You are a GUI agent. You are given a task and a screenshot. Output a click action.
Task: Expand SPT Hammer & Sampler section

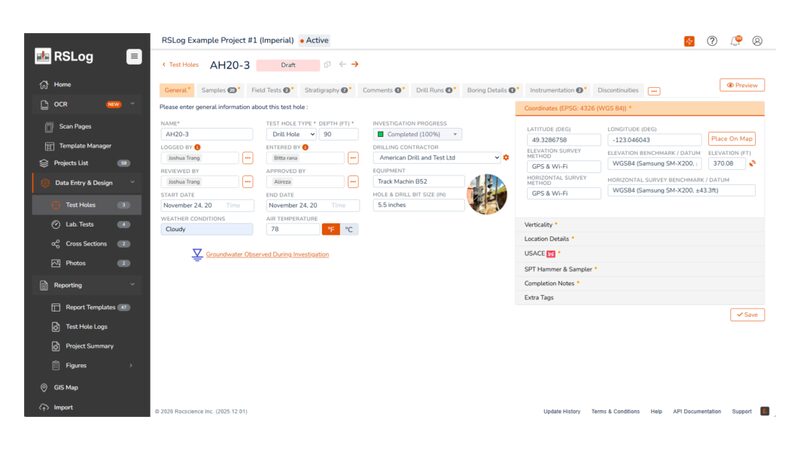point(640,269)
